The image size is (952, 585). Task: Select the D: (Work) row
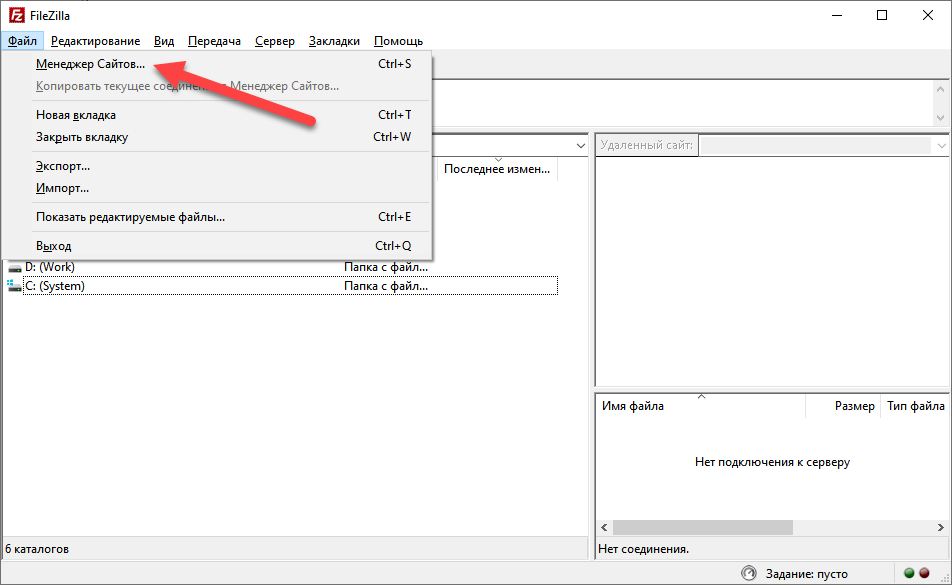click(282, 267)
